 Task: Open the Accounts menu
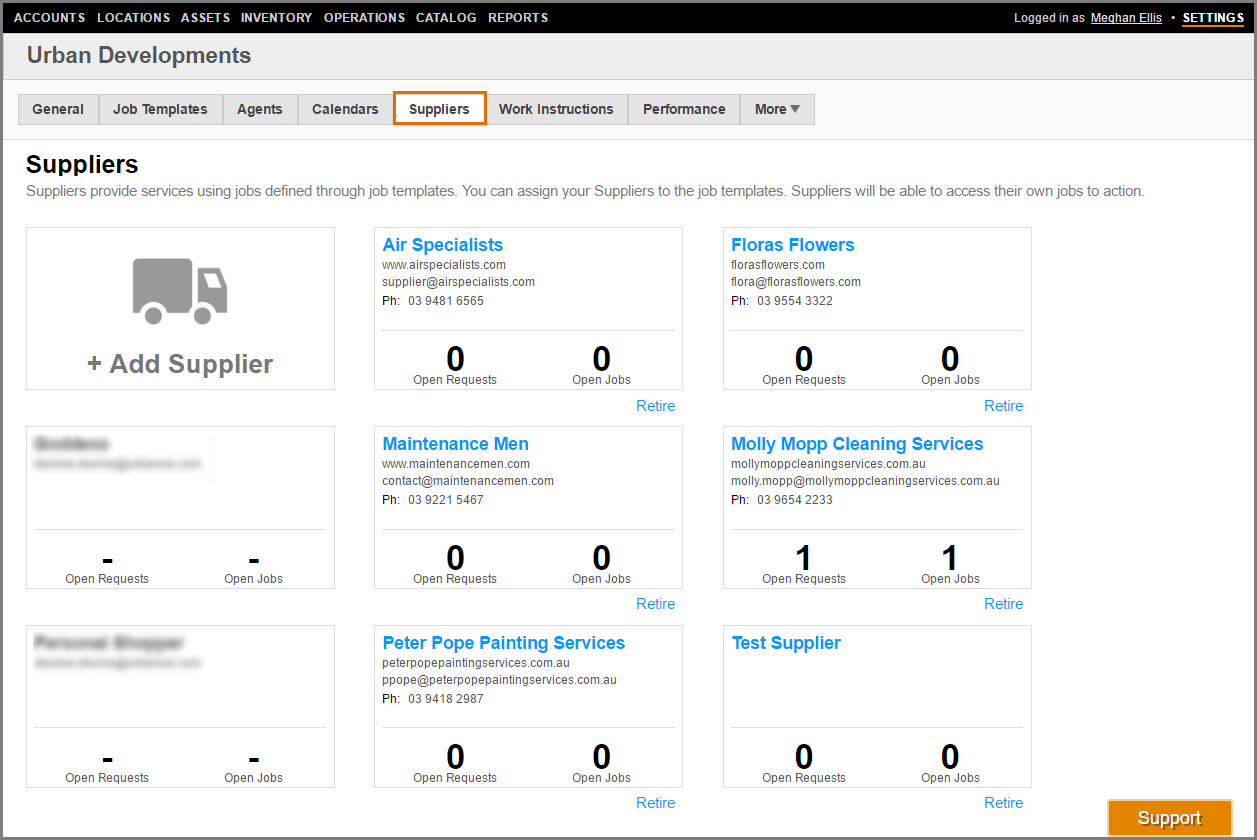(49, 18)
